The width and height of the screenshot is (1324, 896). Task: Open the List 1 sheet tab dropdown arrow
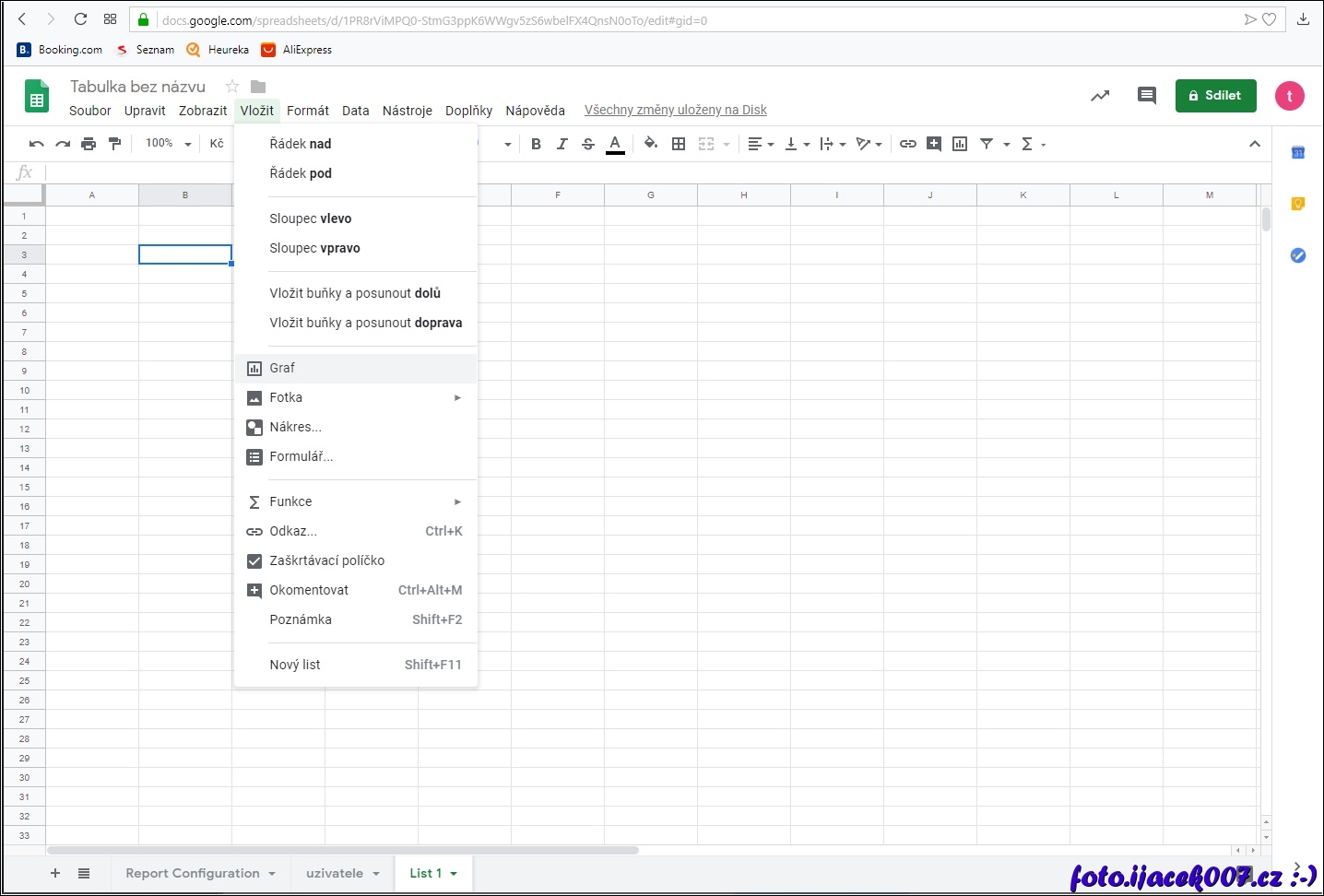[454, 874]
